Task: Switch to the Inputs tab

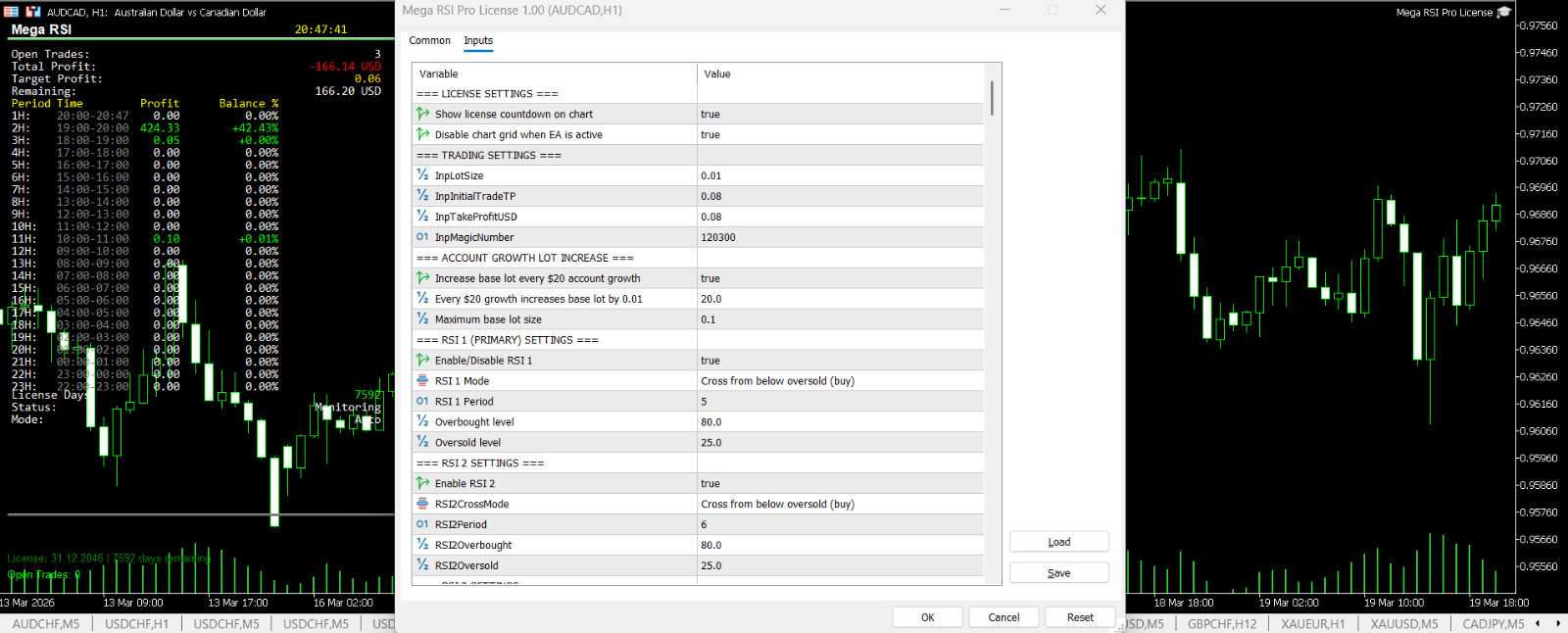Action: [478, 40]
